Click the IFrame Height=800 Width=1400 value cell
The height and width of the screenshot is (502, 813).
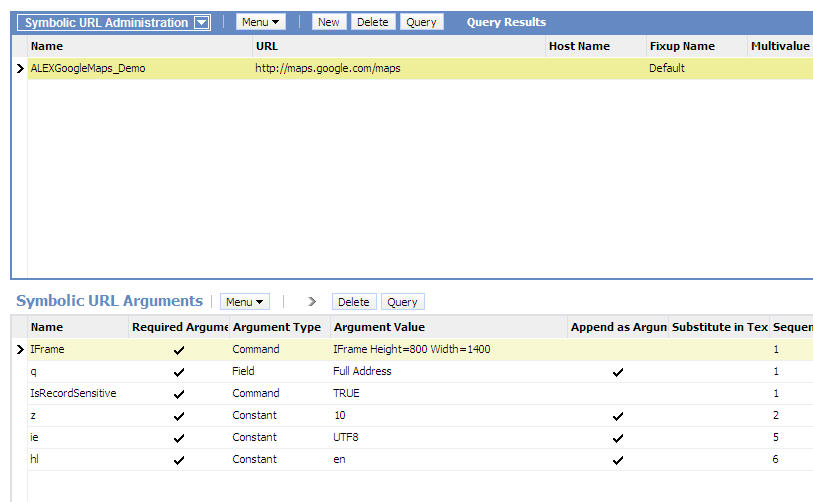(449, 350)
